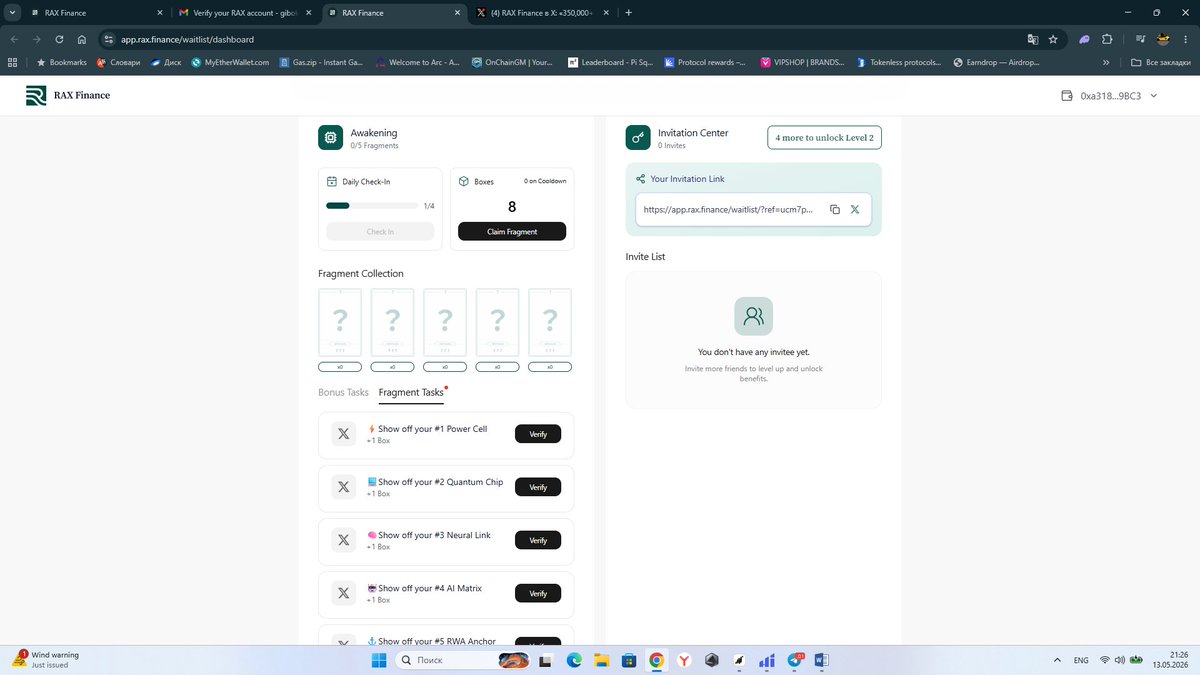Open the browser translate icon

pyautogui.click(x=1032, y=39)
